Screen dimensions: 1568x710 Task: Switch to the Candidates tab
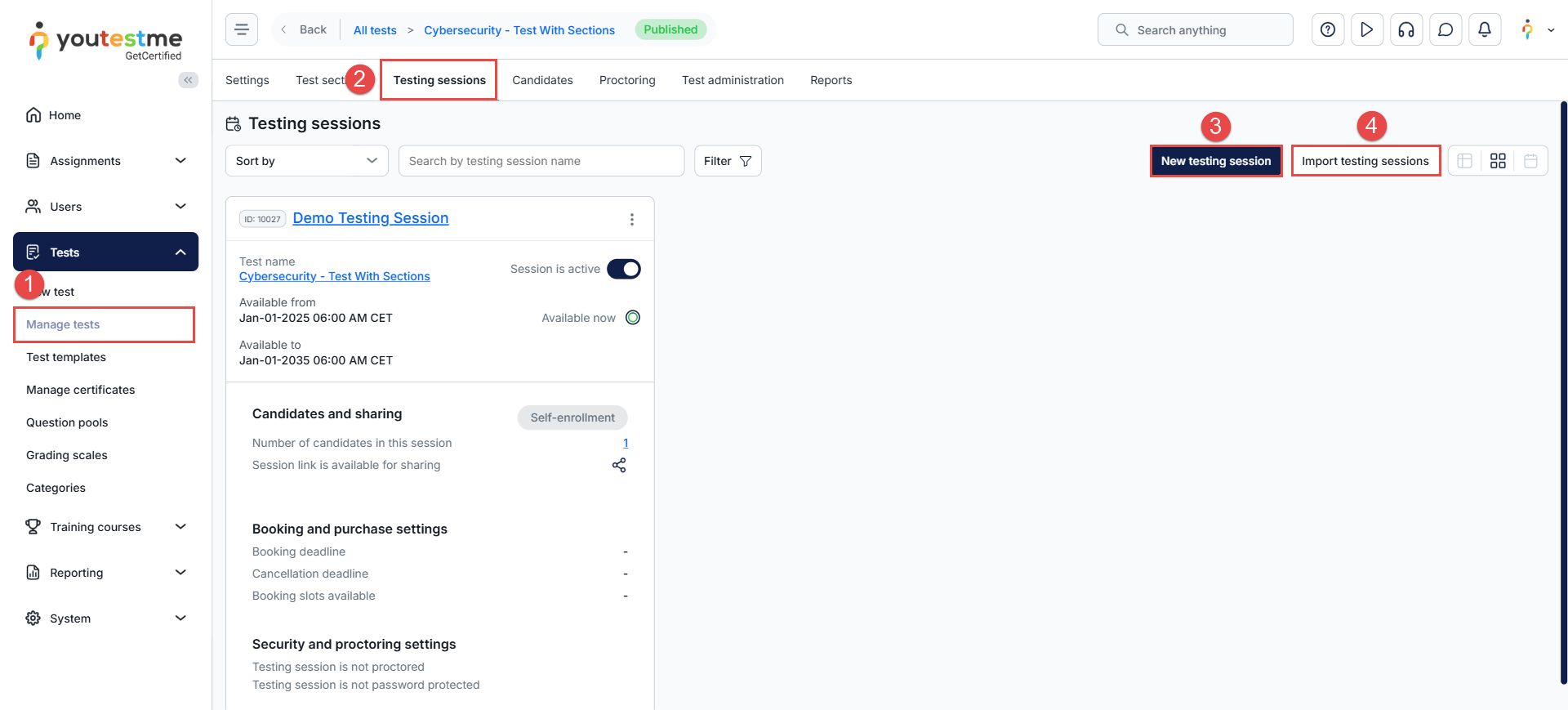542,80
